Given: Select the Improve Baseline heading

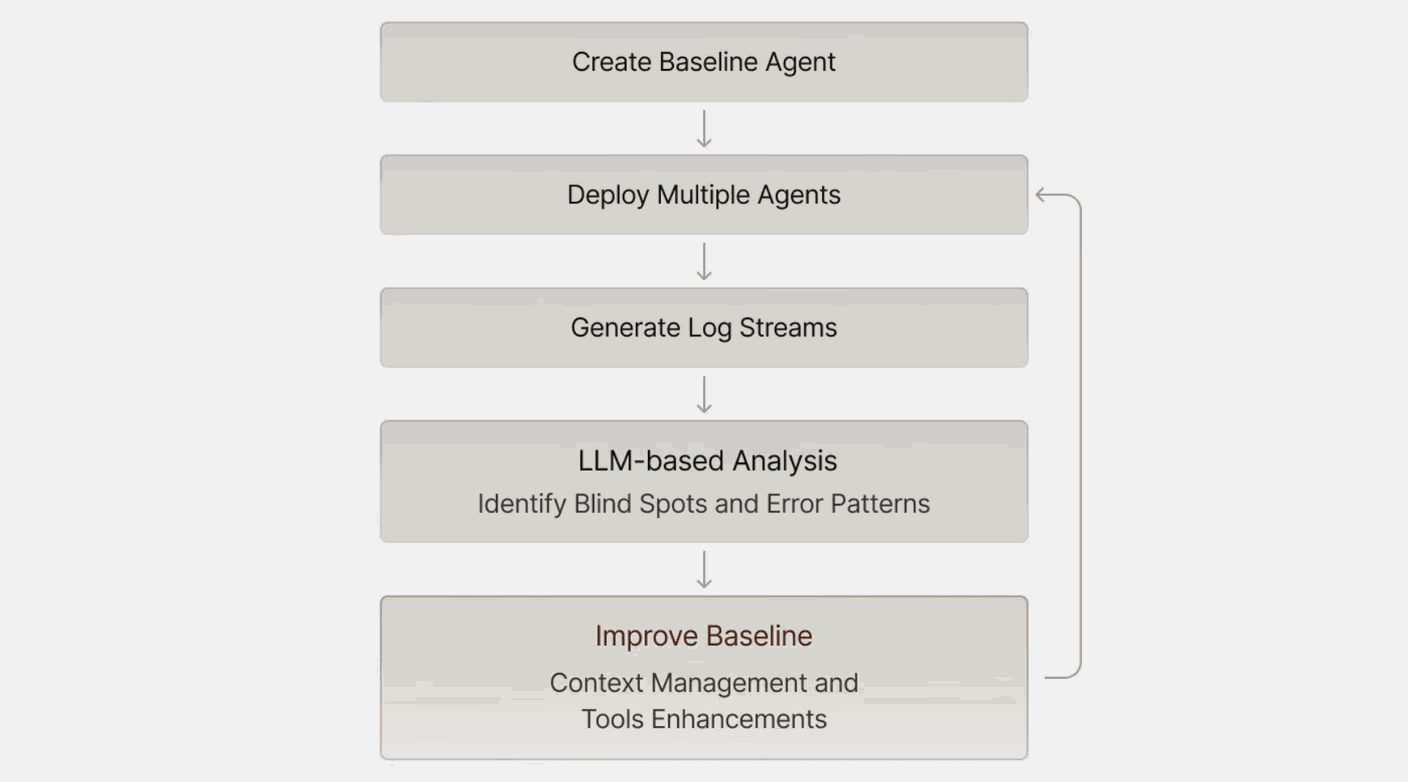Looking at the screenshot, I should pos(703,636).
